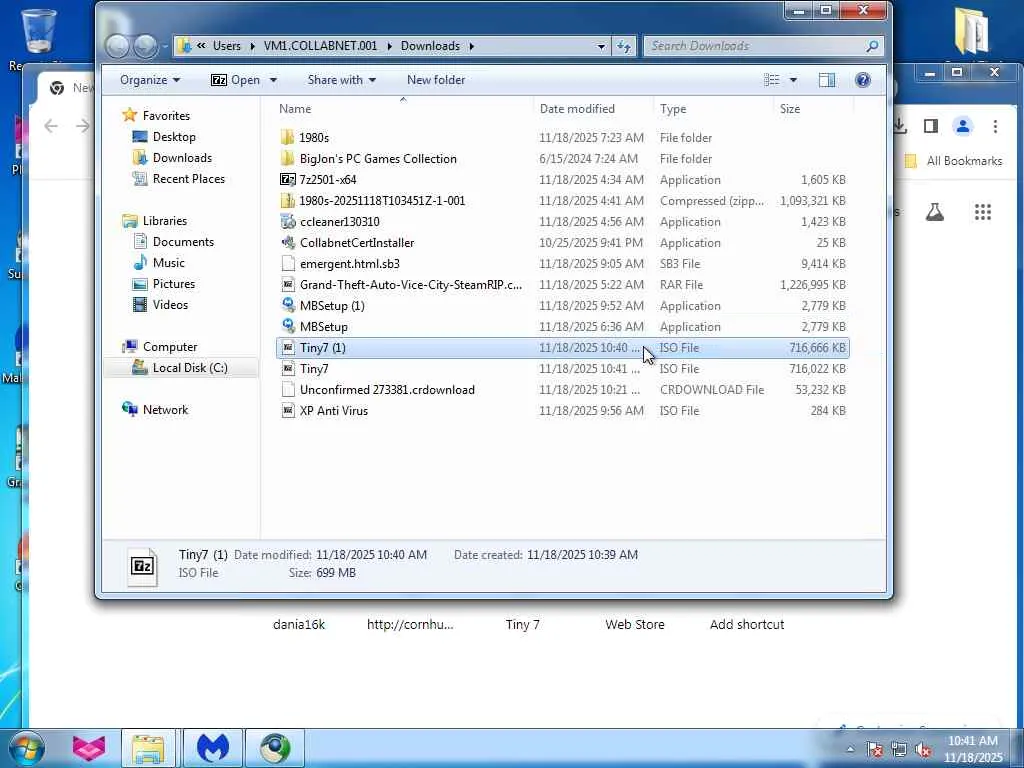Click the Explorer Forward navigation button
This screenshot has width=1024, height=768.
tap(145, 46)
